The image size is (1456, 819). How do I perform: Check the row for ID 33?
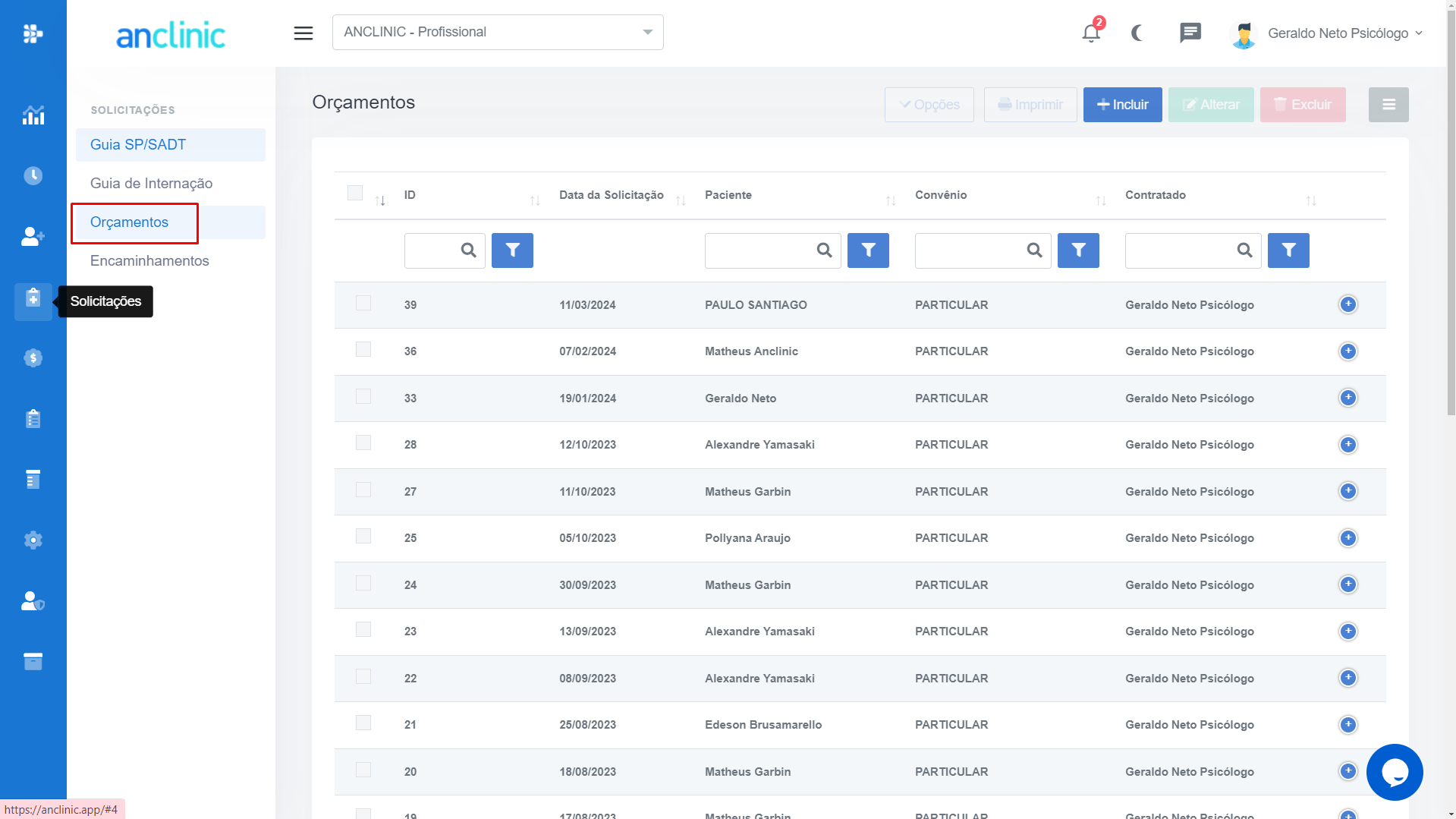pos(363,397)
